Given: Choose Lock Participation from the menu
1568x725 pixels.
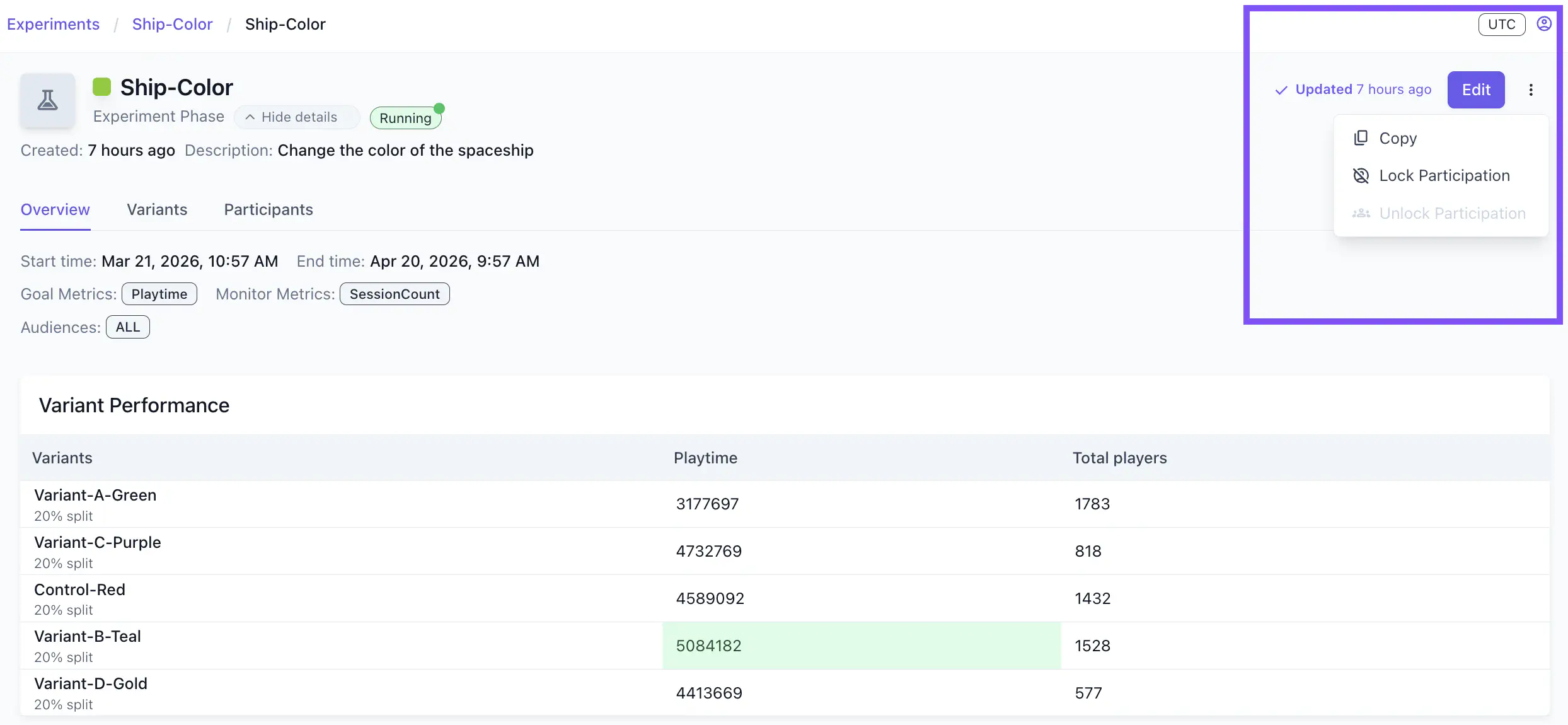Looking at the screenshot, I should 1444,176.
